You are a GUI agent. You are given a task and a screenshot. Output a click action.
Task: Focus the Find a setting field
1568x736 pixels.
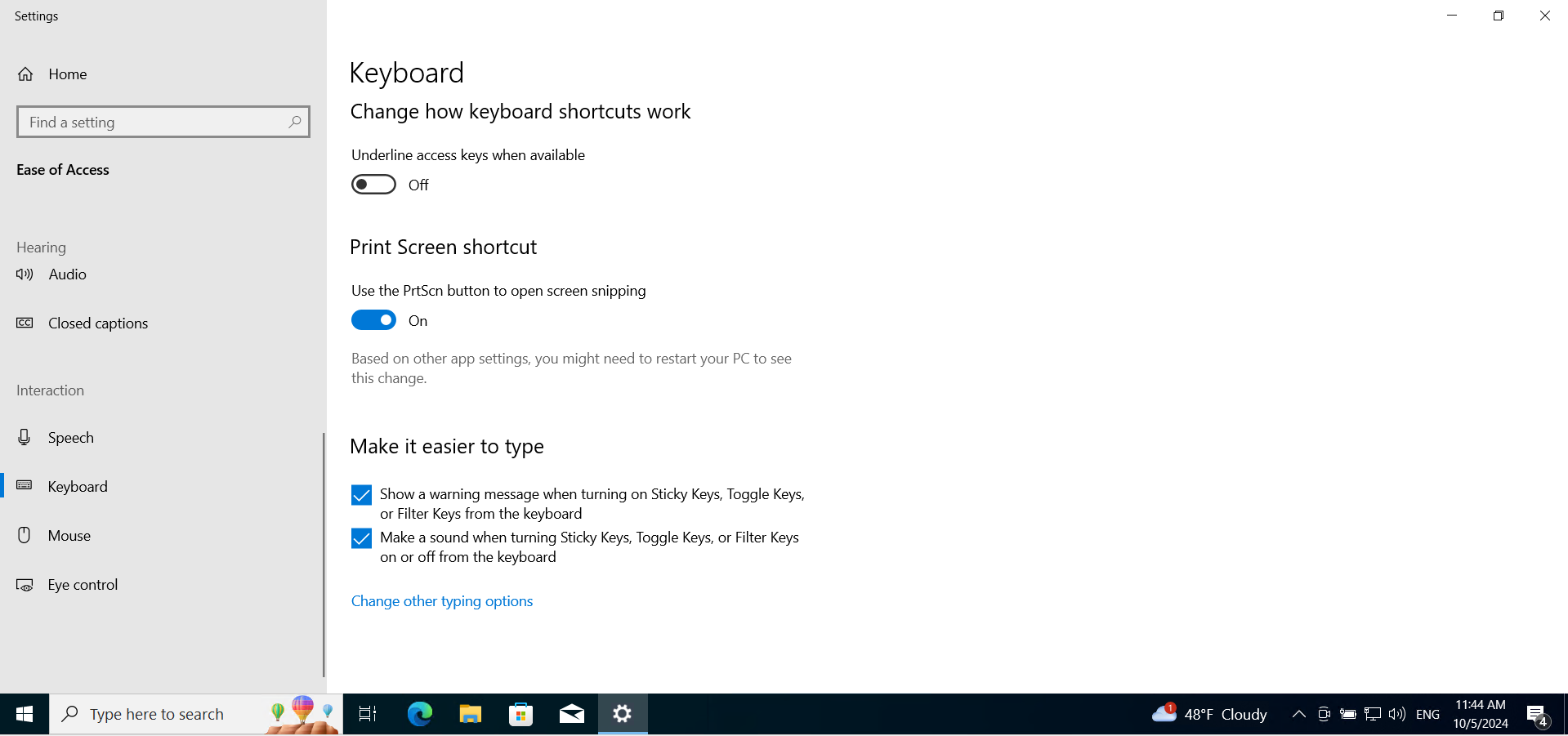coord(163,122)
